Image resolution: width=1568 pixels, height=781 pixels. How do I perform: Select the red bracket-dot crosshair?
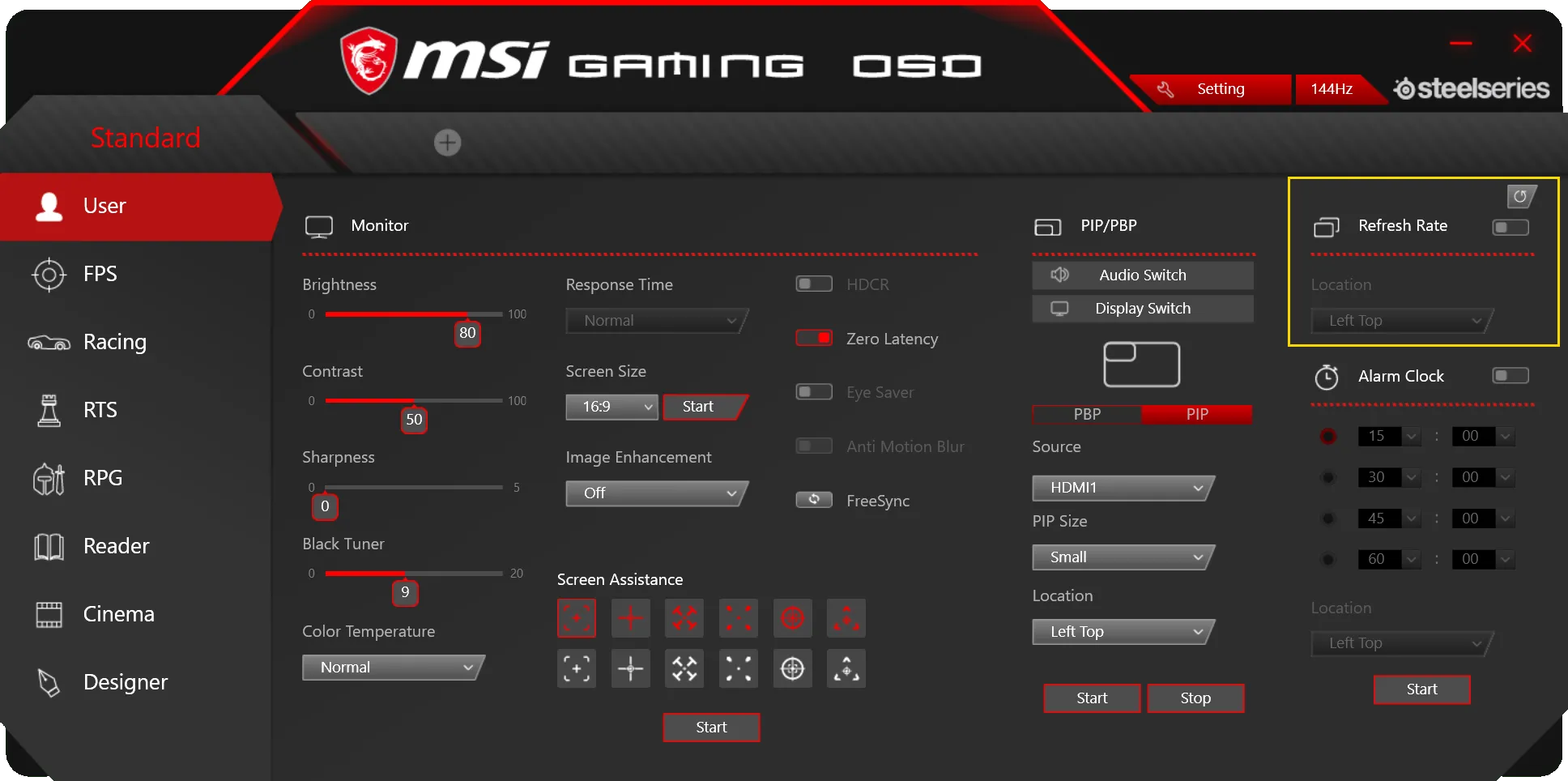577,619
